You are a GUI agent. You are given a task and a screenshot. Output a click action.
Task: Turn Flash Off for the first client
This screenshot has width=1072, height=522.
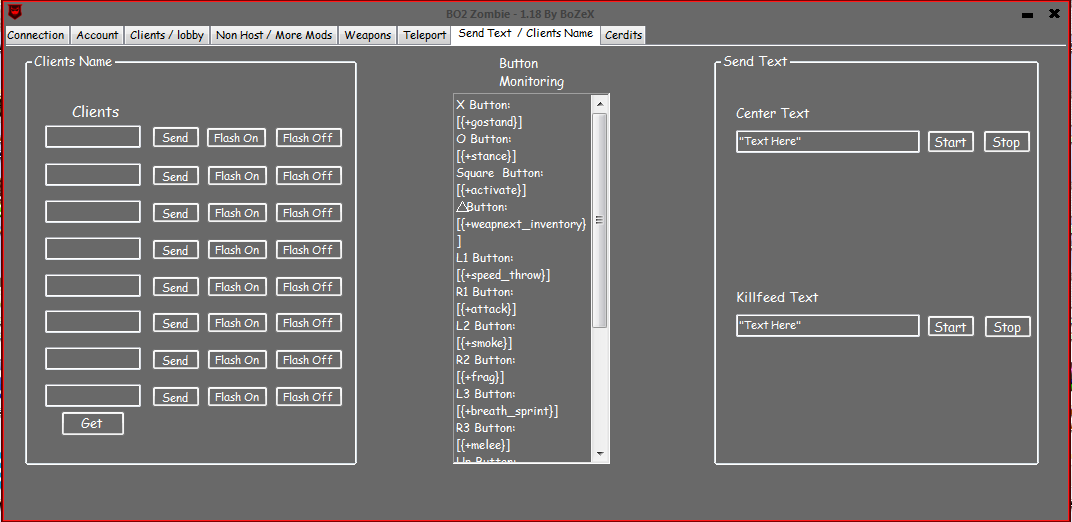coord(308,137)
